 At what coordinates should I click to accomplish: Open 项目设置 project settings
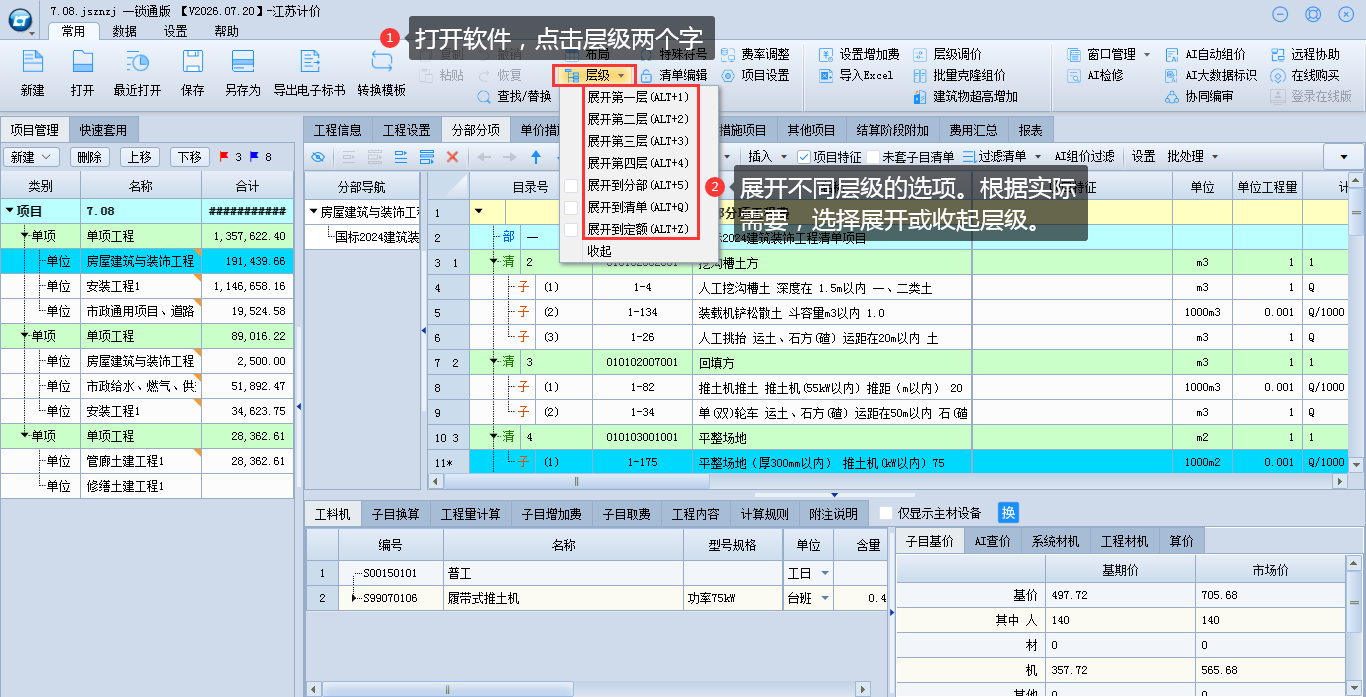(x=756, y=75)
